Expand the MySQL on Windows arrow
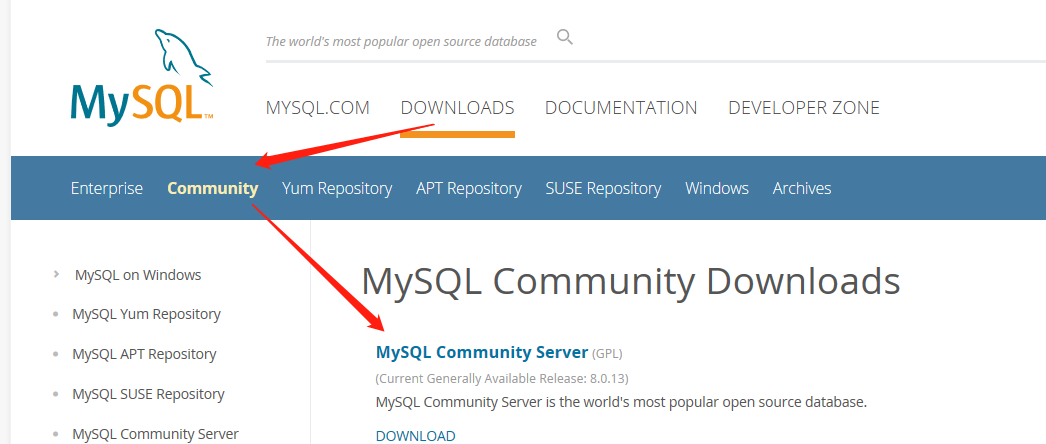1046x444 pixels. [x=57, y=274]
